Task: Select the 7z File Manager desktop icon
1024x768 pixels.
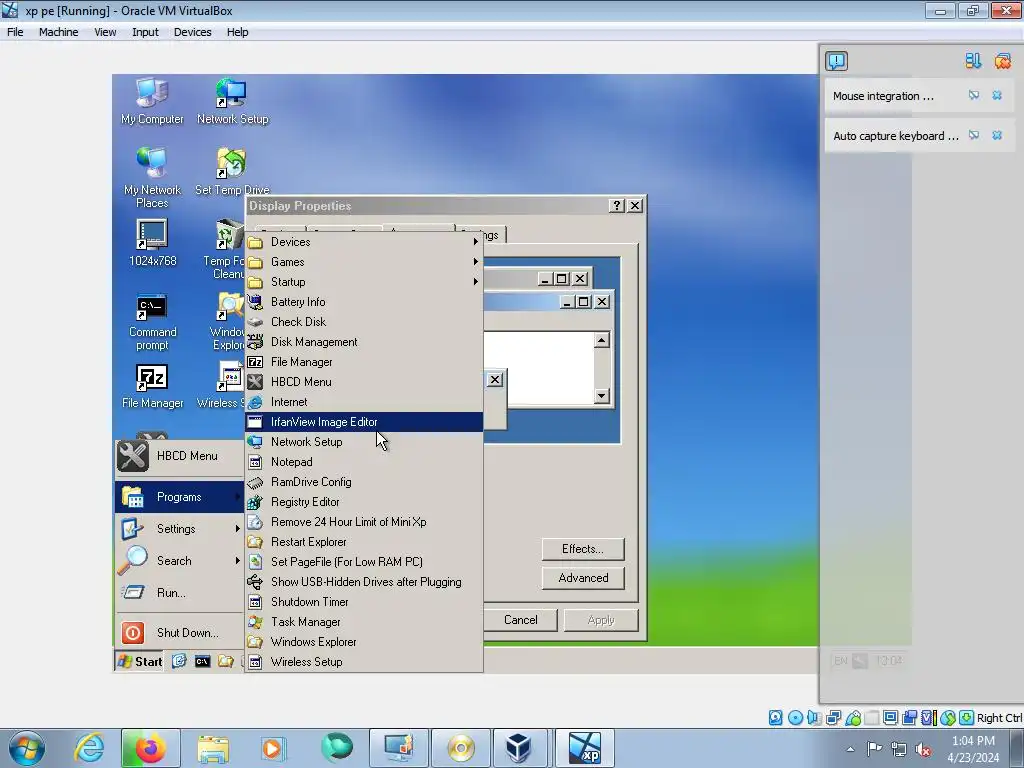Action: click(152, 386)
